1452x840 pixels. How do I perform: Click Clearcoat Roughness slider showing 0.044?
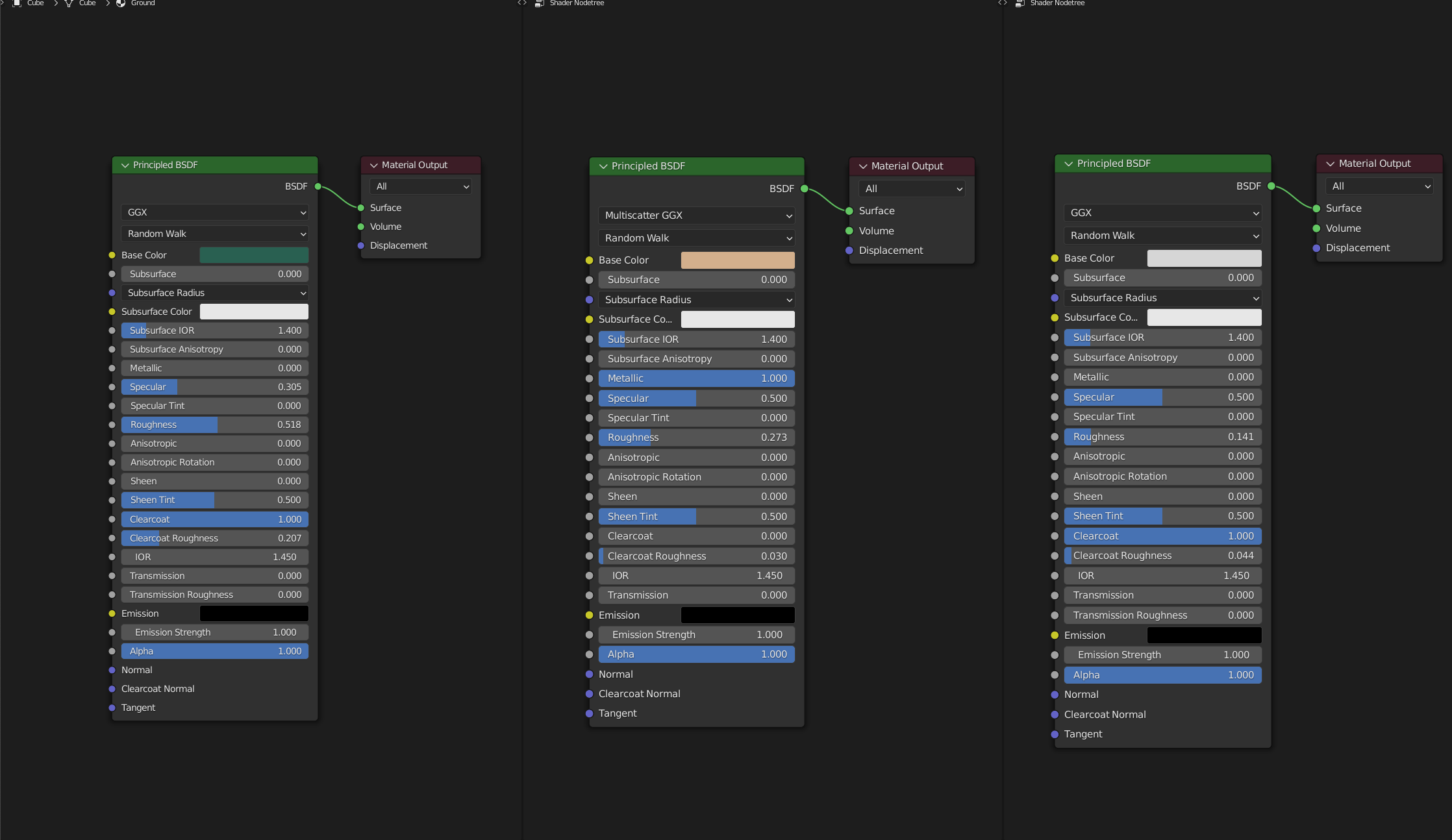coord(1162,556)
